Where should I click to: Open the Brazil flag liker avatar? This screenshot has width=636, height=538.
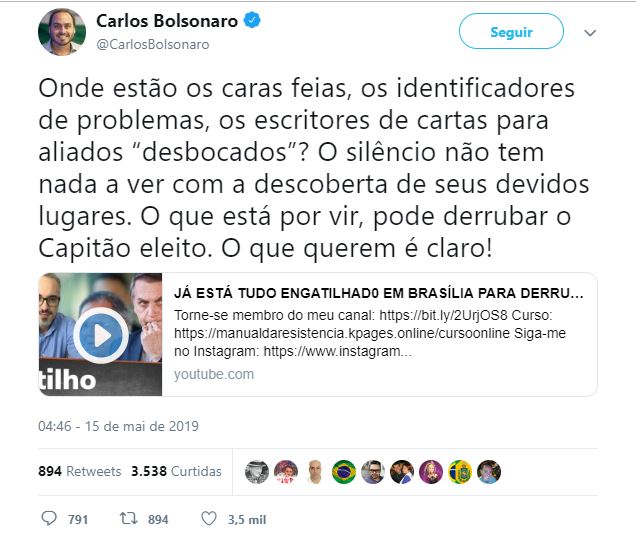click(x=344, y=472)
